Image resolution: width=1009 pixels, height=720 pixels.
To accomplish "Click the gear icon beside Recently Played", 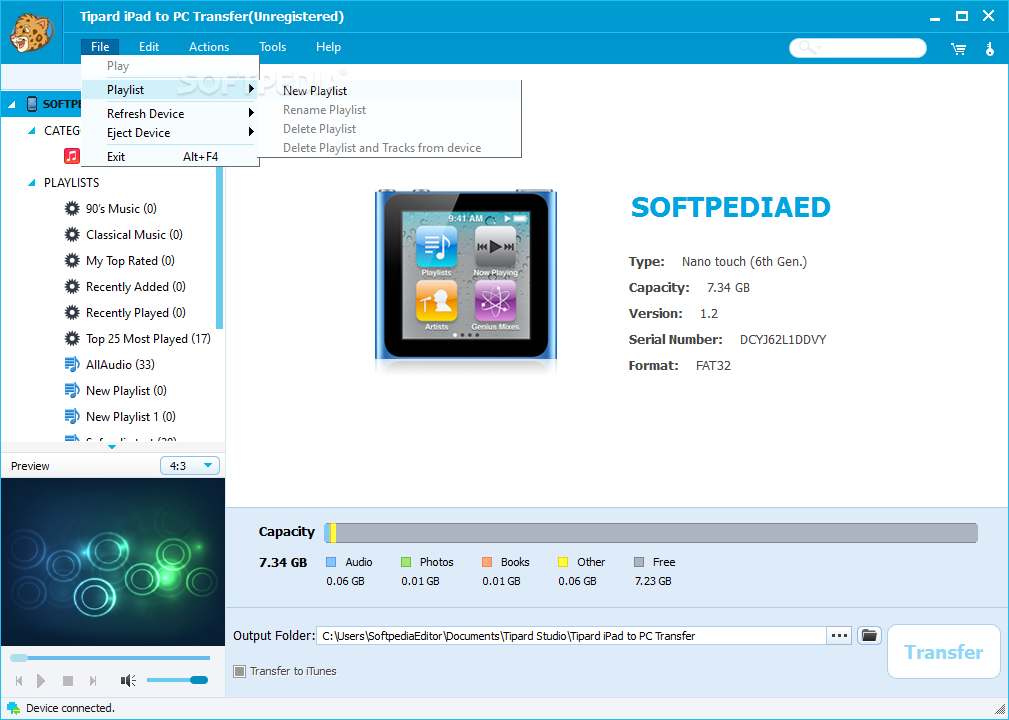I will pos(72,313).
